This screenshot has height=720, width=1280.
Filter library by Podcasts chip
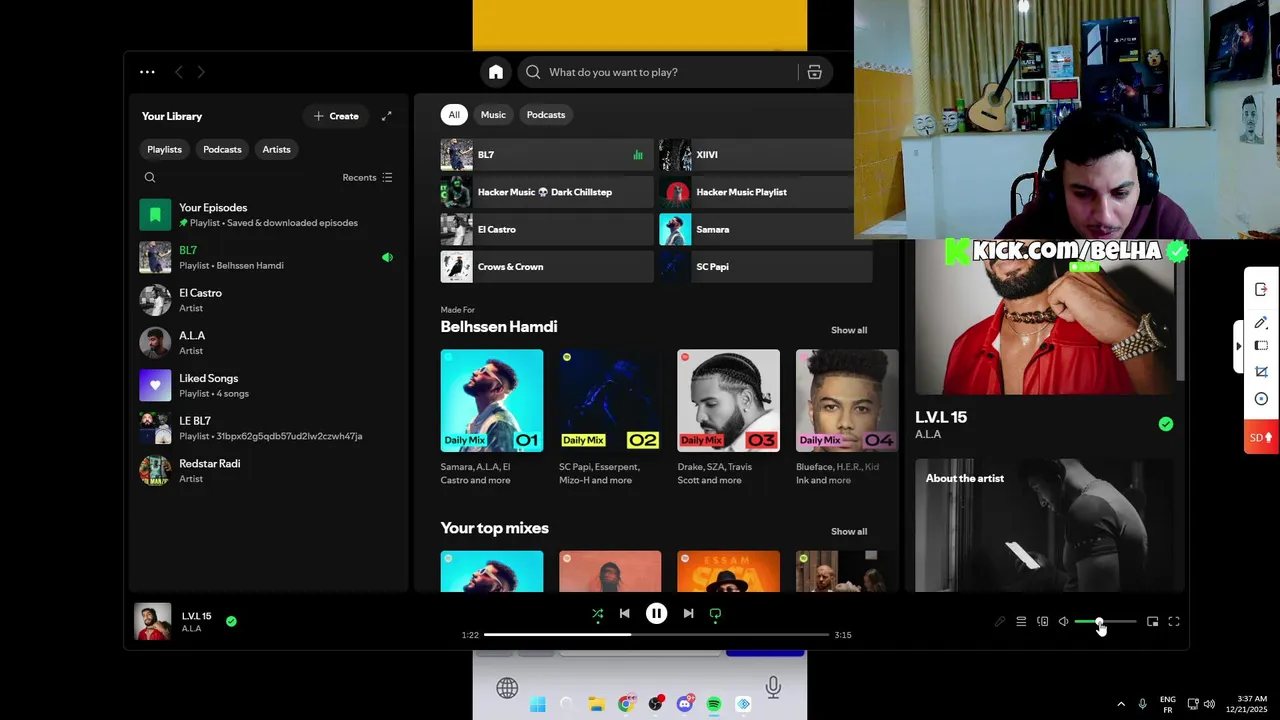tap(222, 149)
